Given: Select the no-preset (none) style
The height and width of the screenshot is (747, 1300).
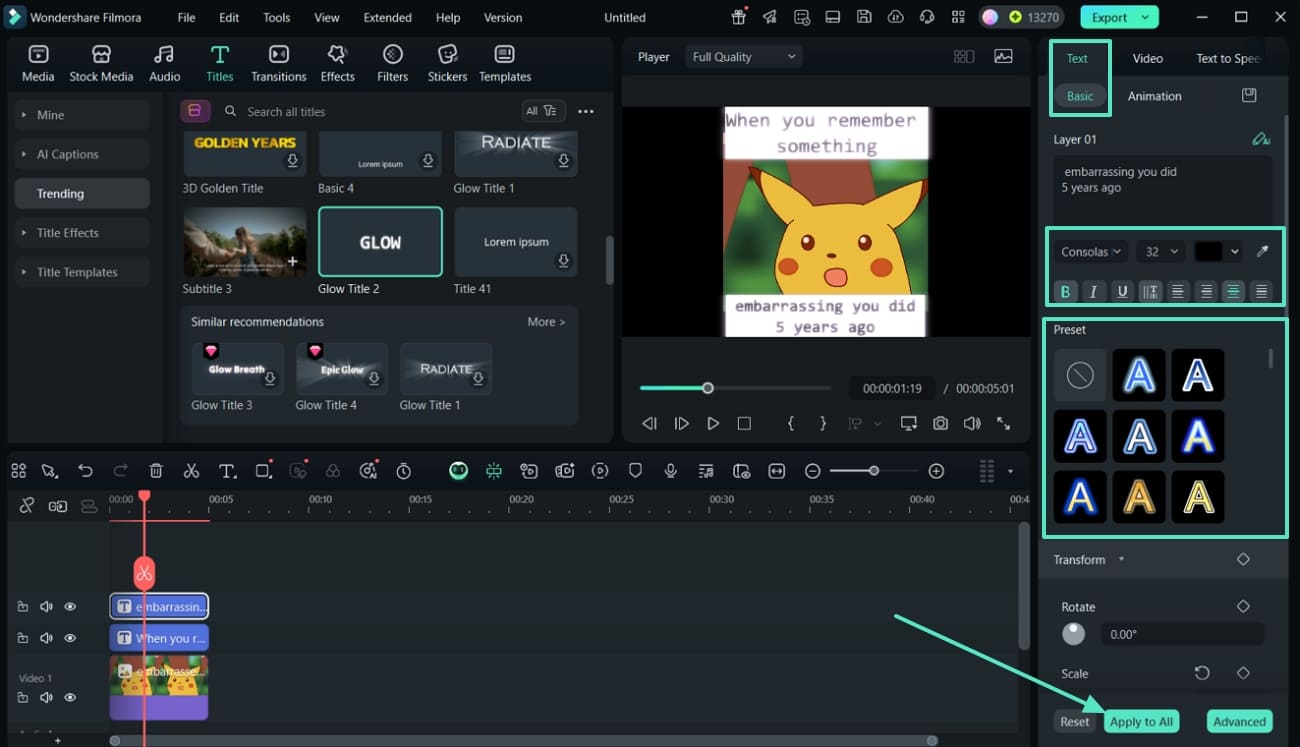Looking at the screenshot, I should click(x=1080, y=375).
